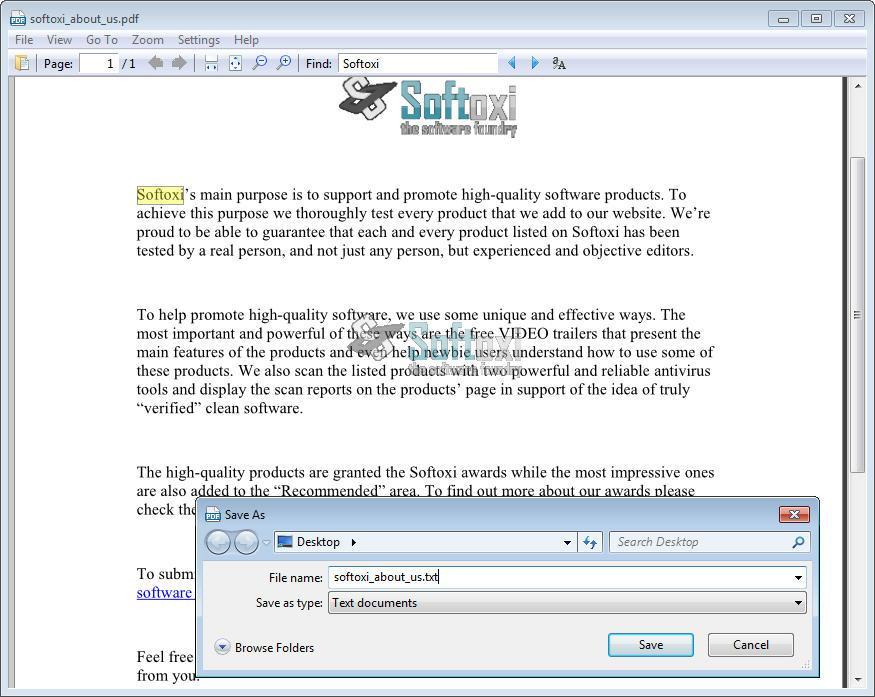Click Desktop label in address bar
This screenshot has height=697, width=875.
tap(318, 542)
